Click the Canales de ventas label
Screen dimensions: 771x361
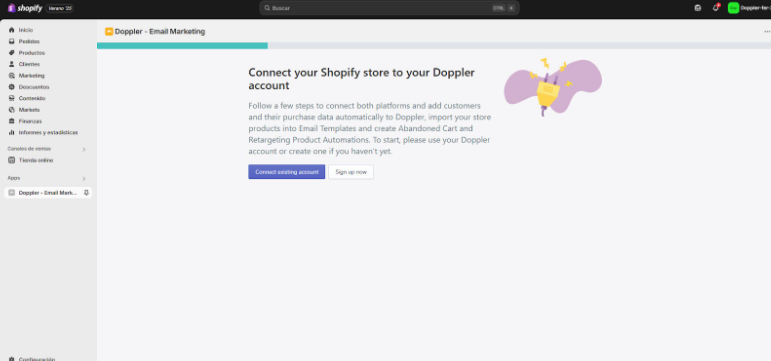(x=29, y=149)
